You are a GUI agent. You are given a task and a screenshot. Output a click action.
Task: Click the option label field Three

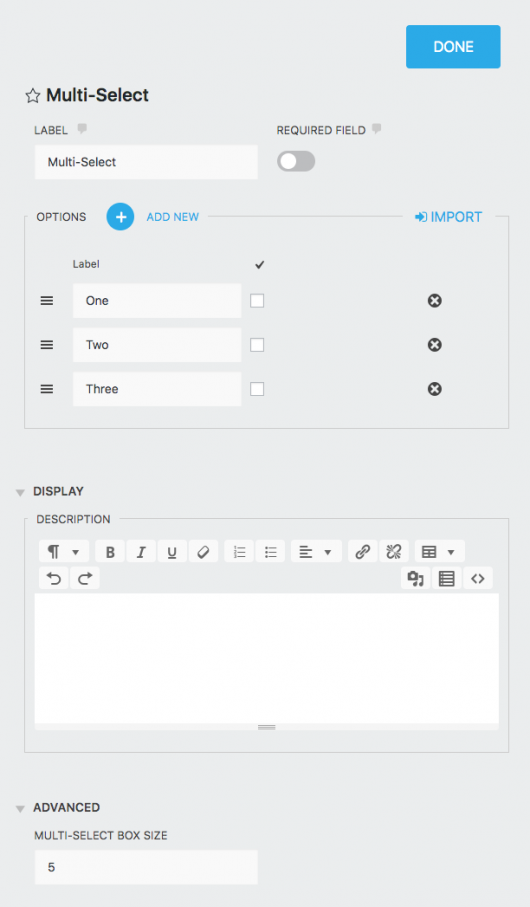click(x=157, y=389)
